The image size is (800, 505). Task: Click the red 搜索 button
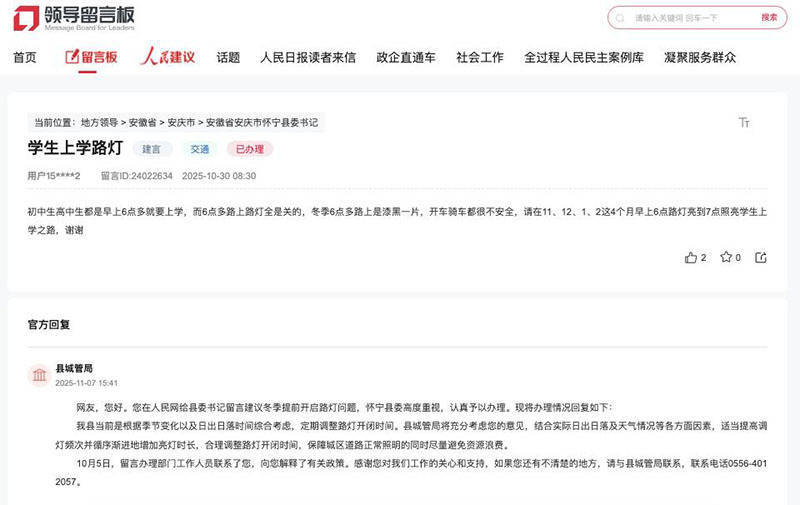pyautogui.click(x=768, y=18)
